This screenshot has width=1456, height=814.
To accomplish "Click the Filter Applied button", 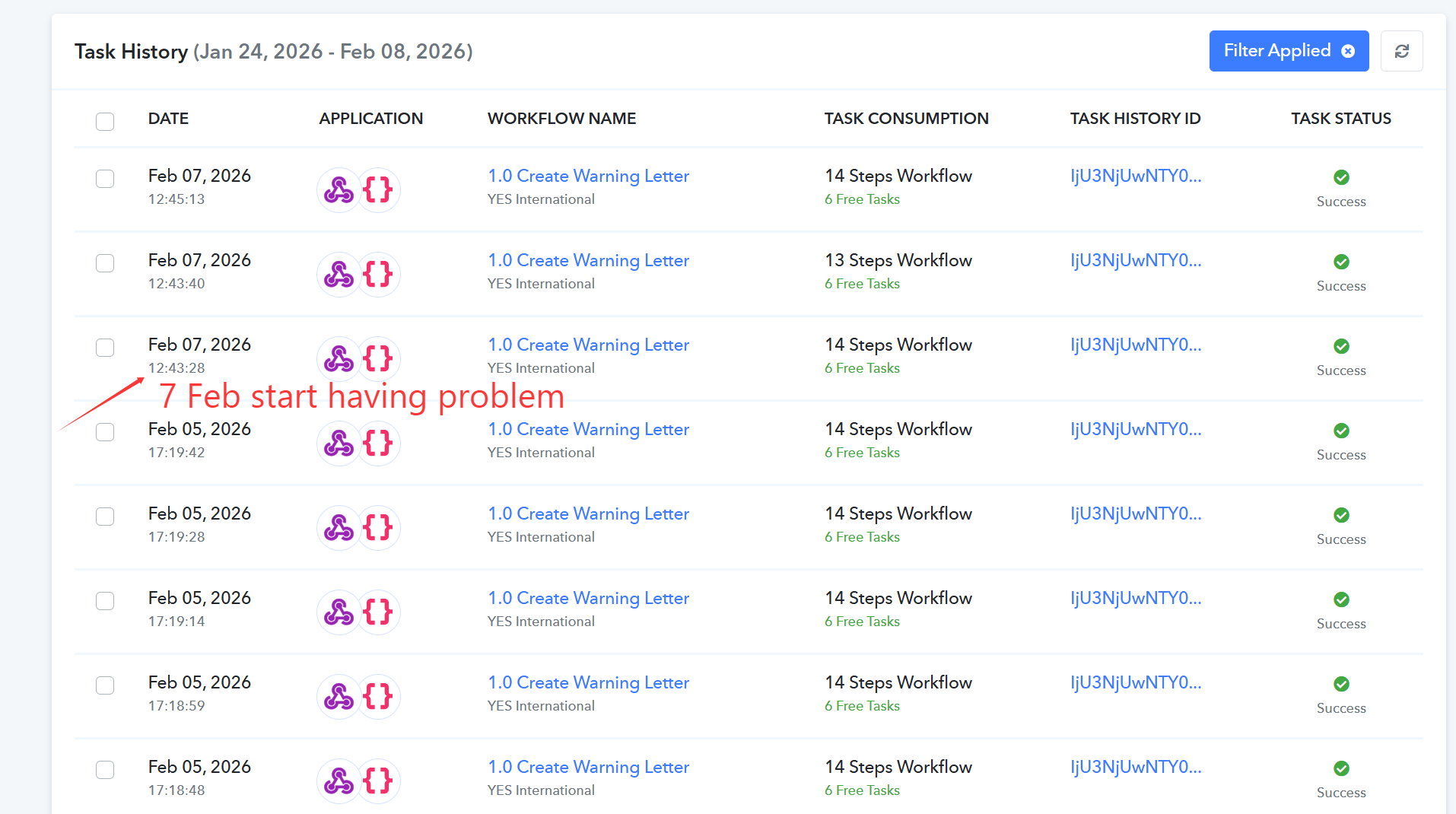I will (1277, 51).
